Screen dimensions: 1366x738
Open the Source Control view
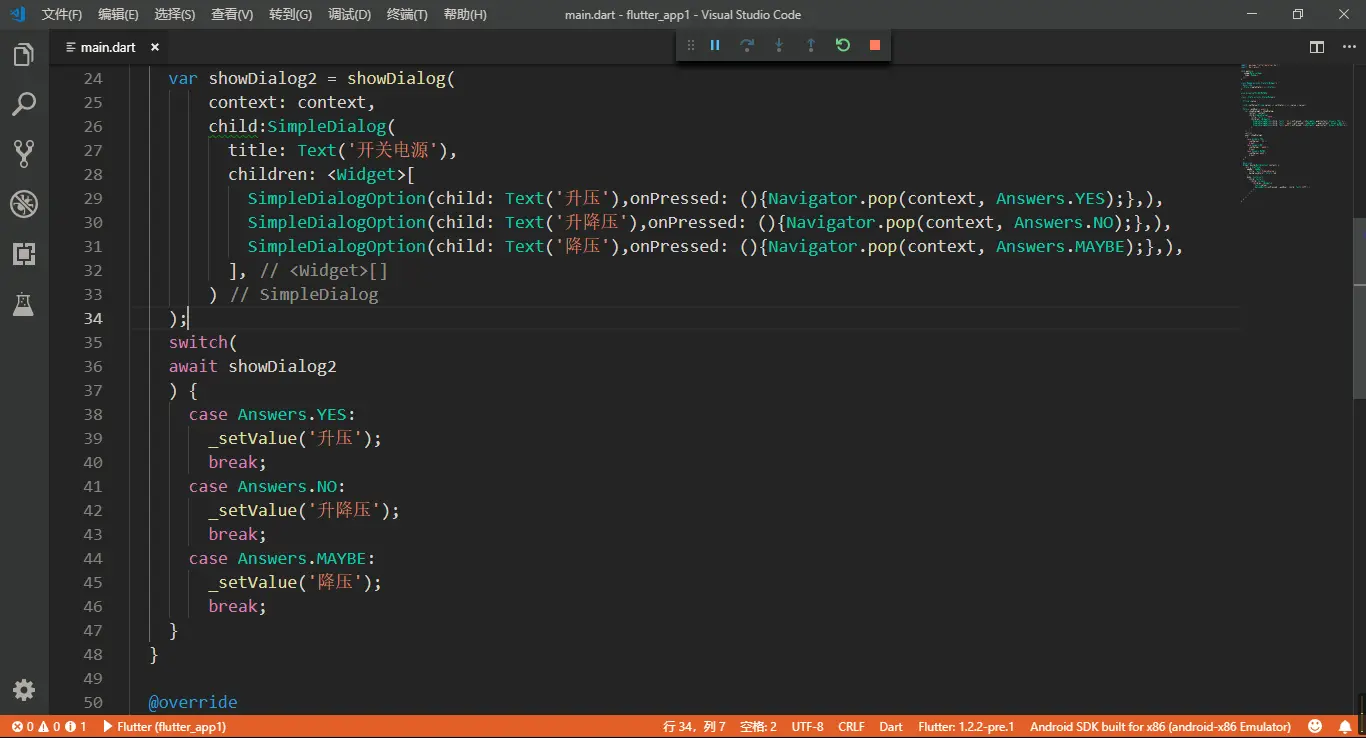24,153
